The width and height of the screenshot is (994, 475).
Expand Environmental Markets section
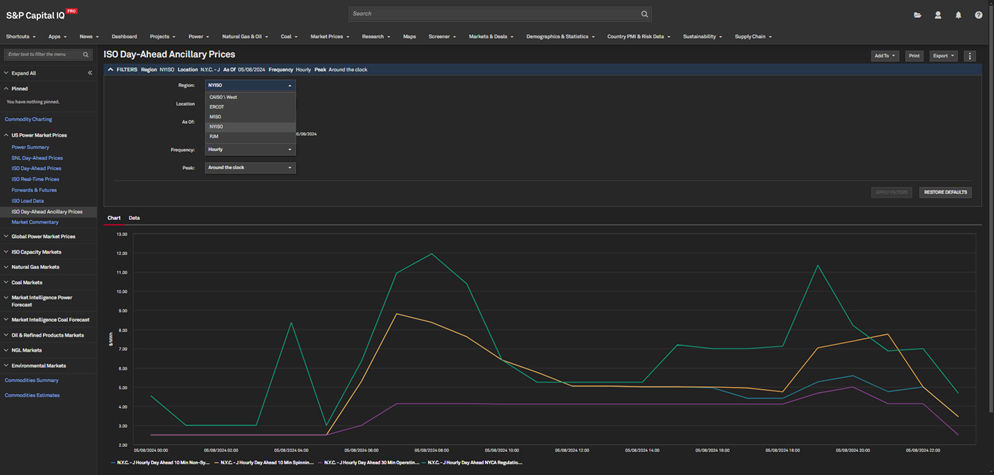coord(6,365)
